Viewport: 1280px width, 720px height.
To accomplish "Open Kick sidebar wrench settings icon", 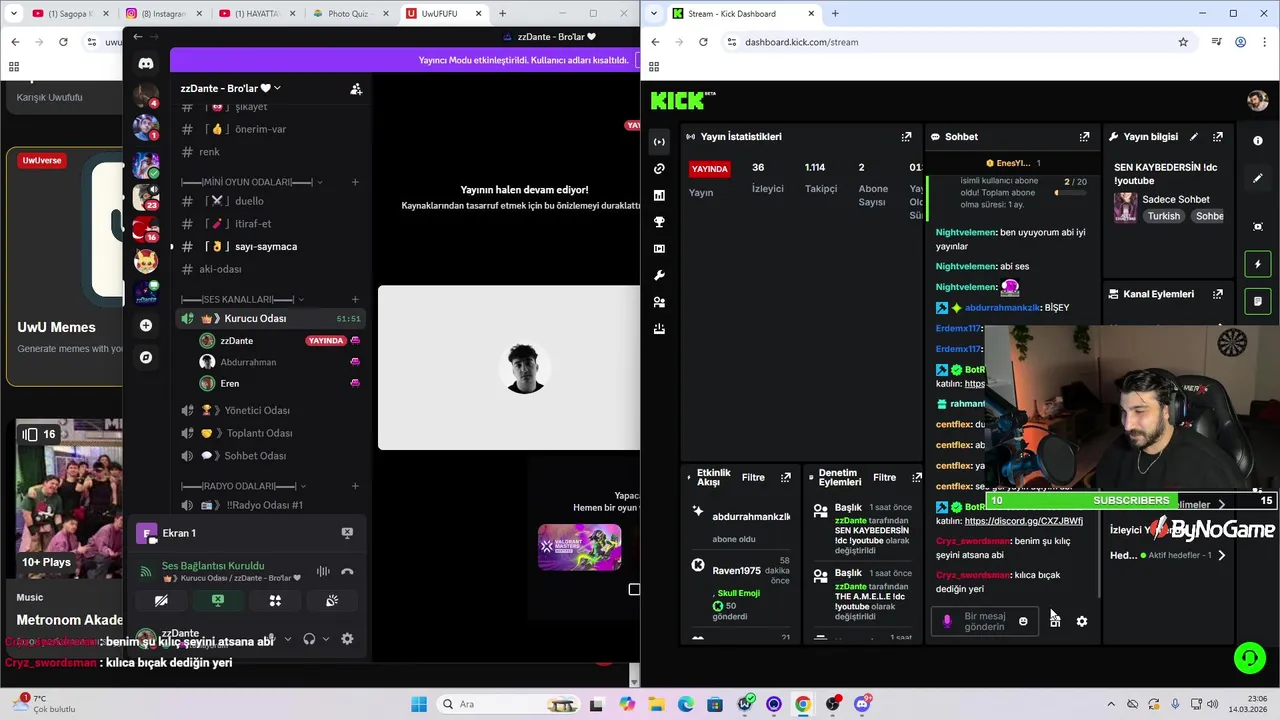I will (659, 275).
